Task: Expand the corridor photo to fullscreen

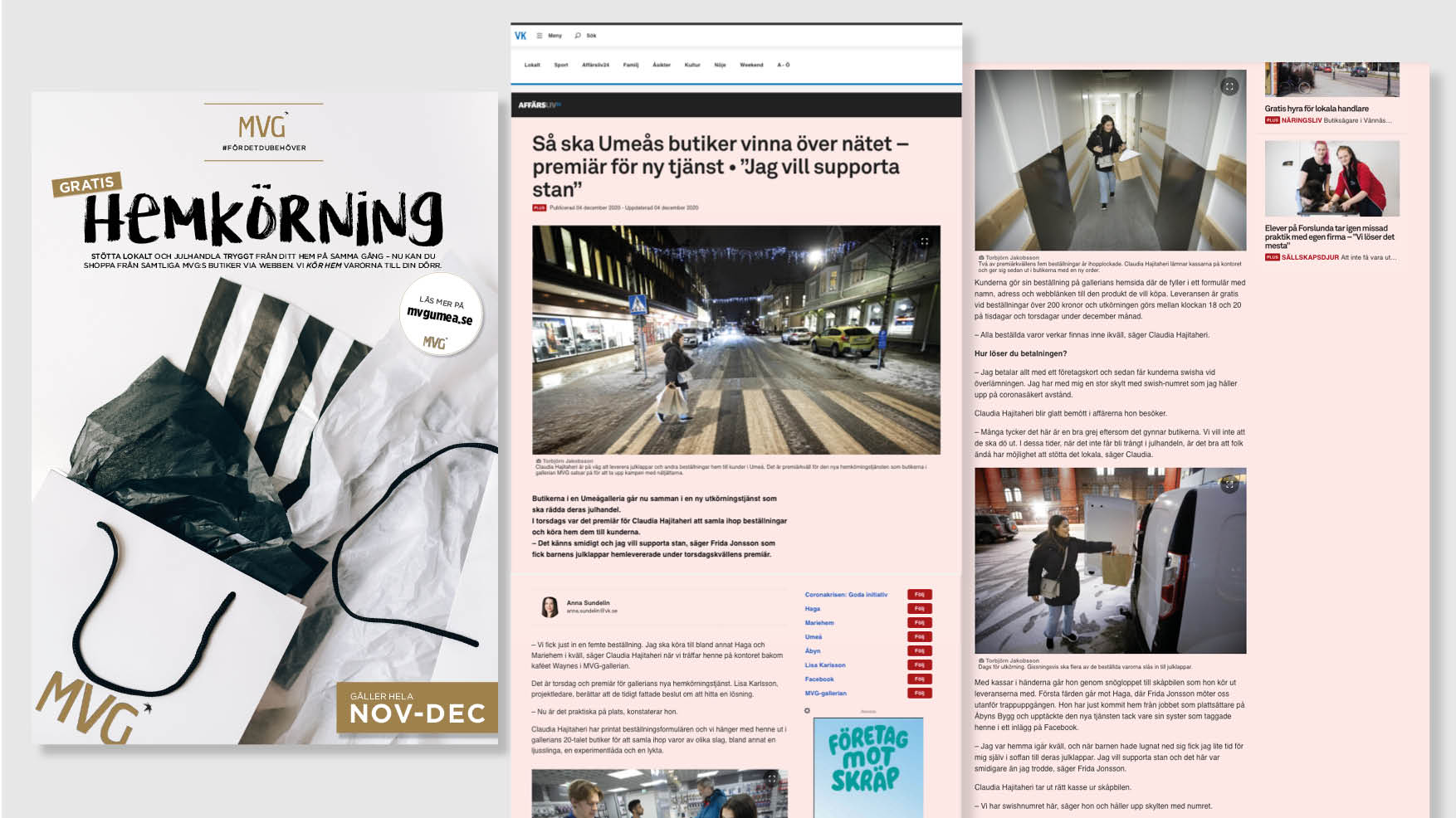Action: 1229,86
